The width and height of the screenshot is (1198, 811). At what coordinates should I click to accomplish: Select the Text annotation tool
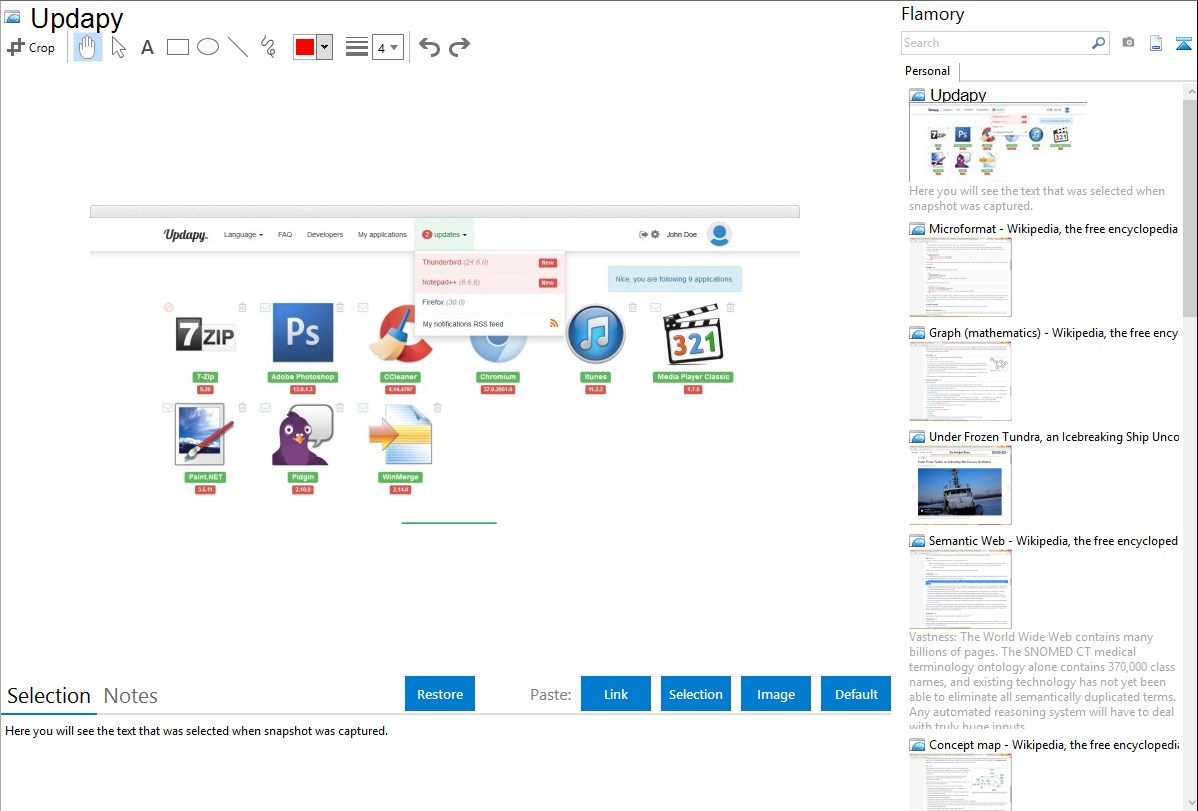click(147, 47)
